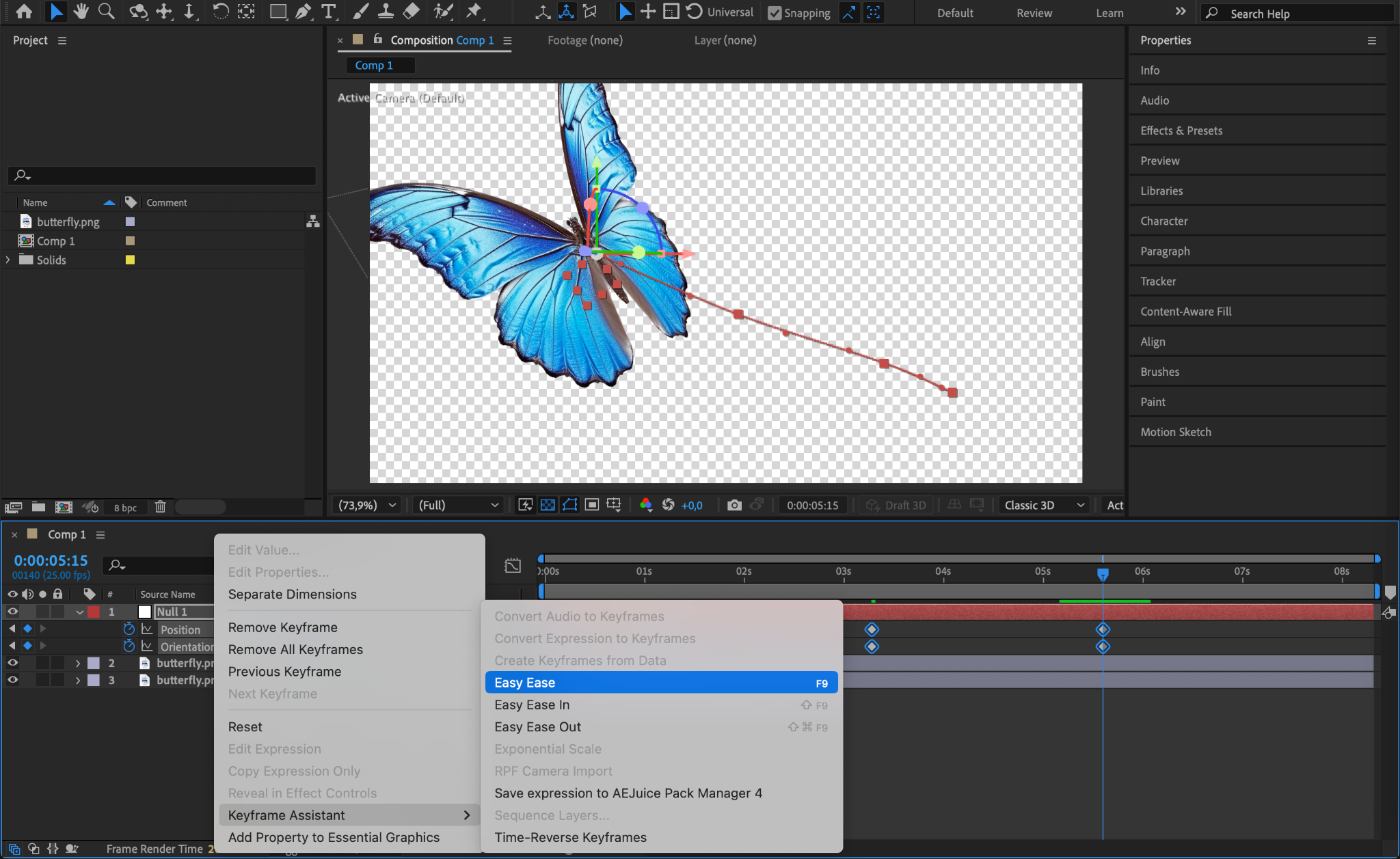Choose Easy Ease In from submenu
The image size is (1400, 859).
(532, 705)
